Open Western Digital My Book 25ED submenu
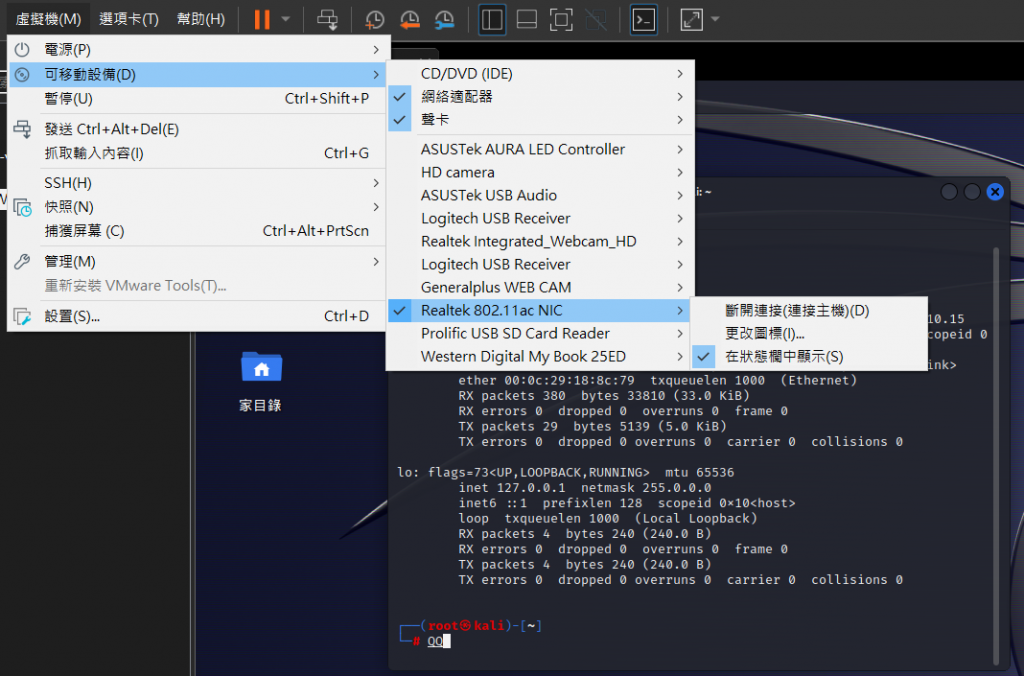This screenshot has height=676, width=1024. (x=541, y=357)
